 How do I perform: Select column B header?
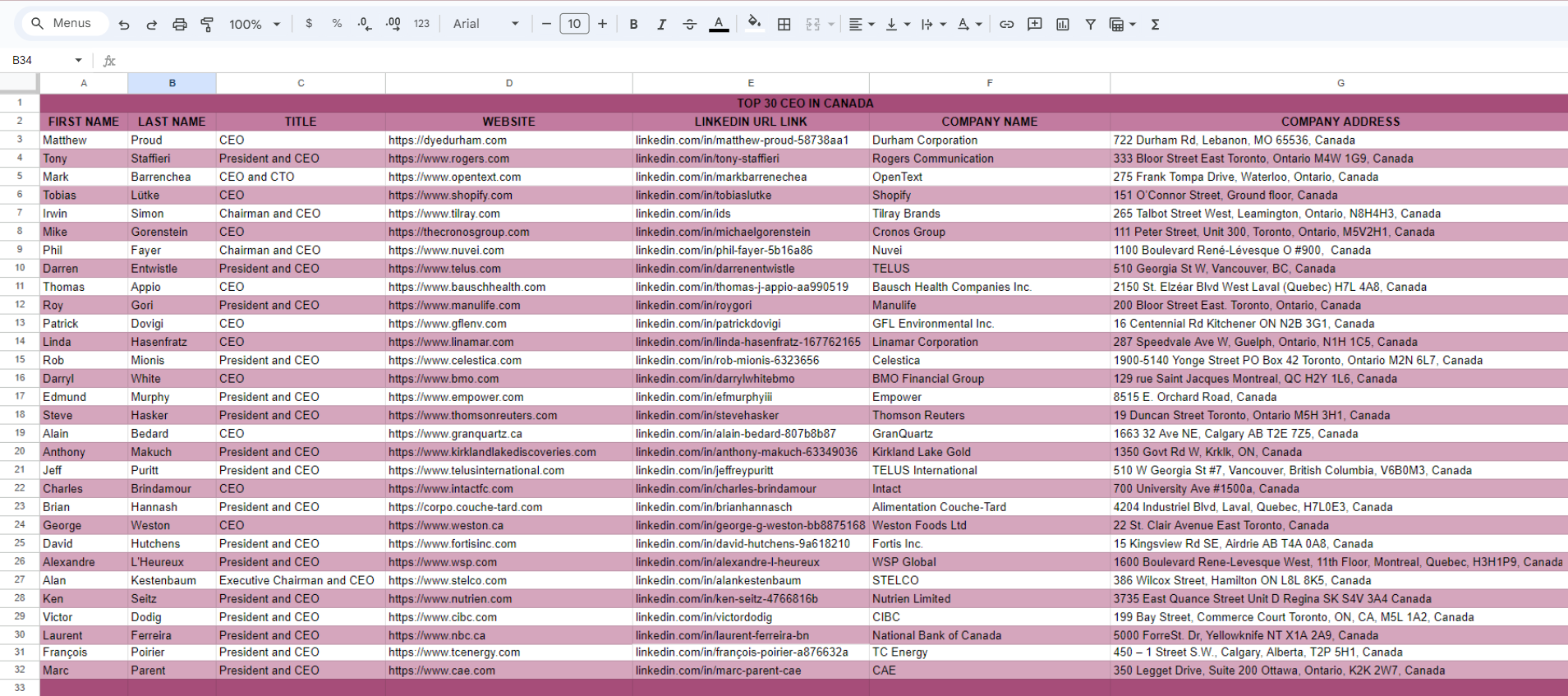coord(172,83)
